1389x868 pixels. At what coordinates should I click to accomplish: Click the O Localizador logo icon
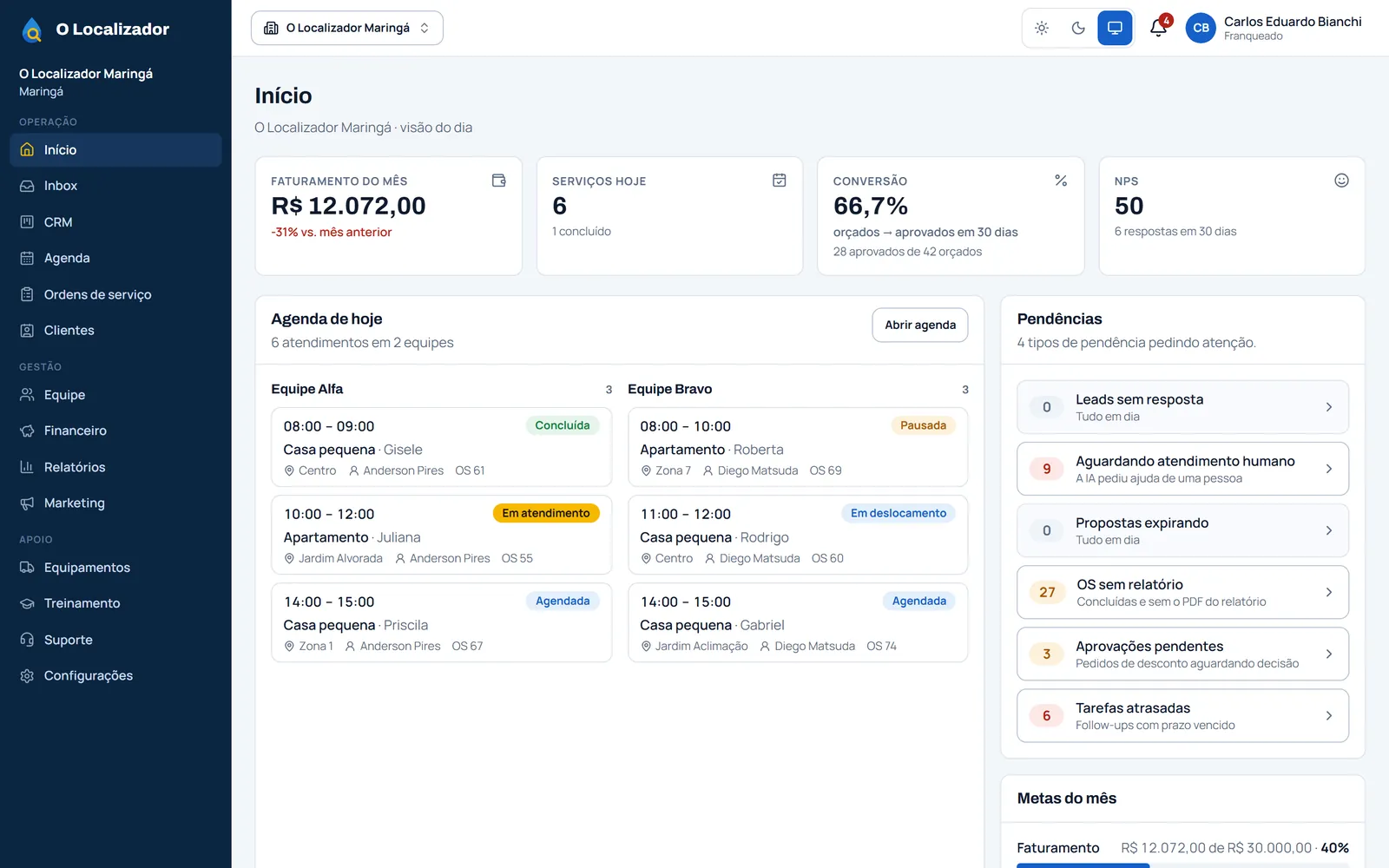pos(32,30)
